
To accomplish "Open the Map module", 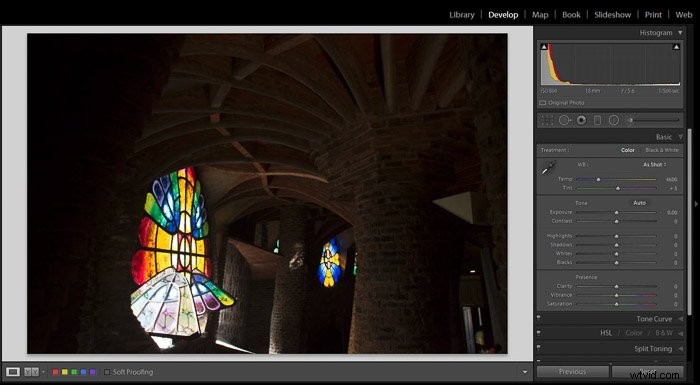I will click(540, 15).
